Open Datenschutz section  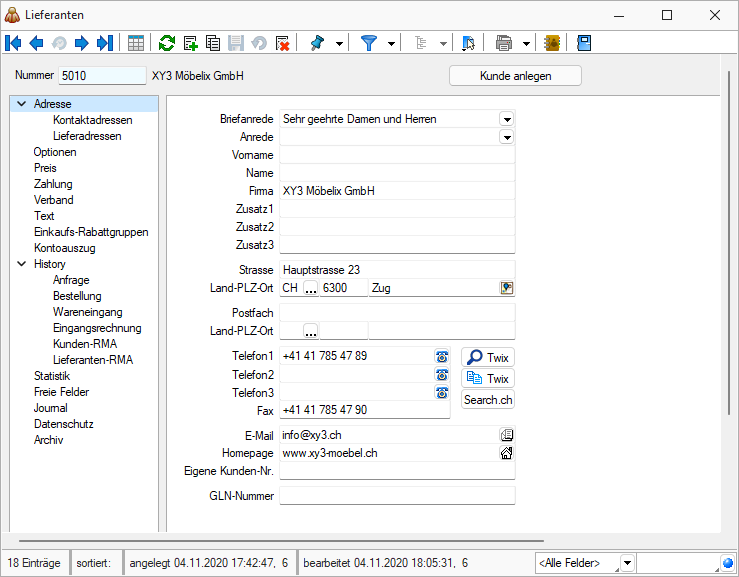point(64,424)
